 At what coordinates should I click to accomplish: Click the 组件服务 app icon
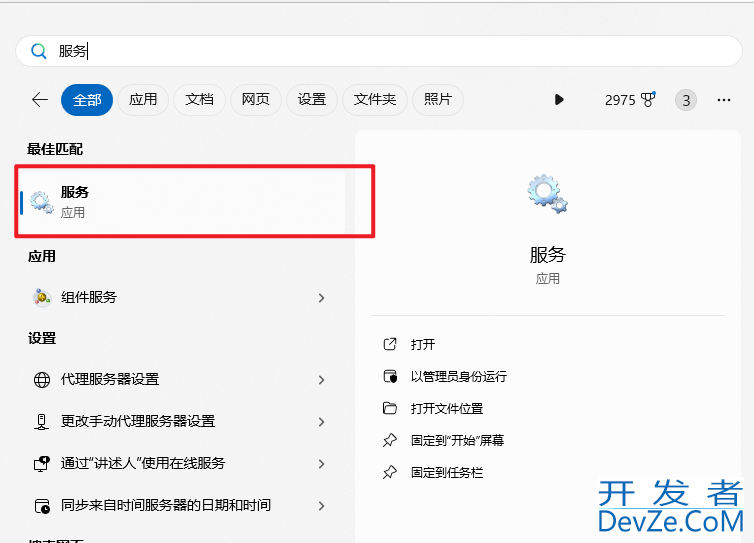point(42,297)
